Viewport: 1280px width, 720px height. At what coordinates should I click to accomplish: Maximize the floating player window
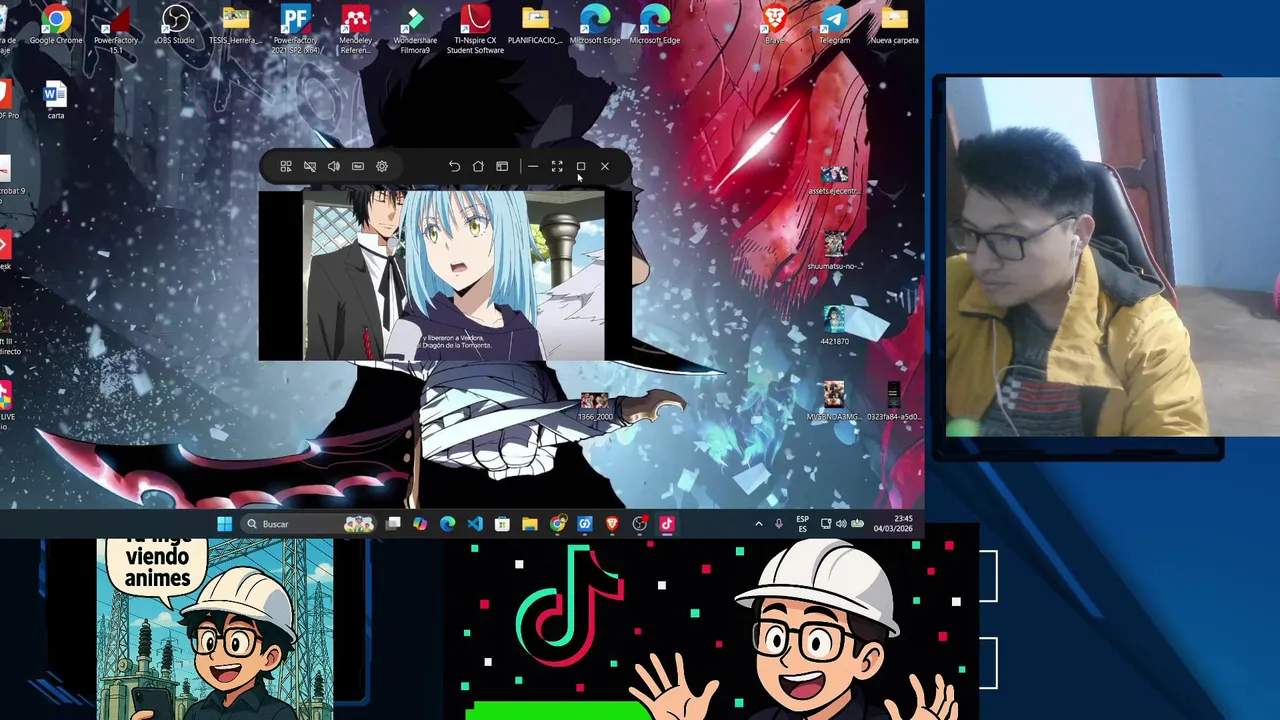581,167
